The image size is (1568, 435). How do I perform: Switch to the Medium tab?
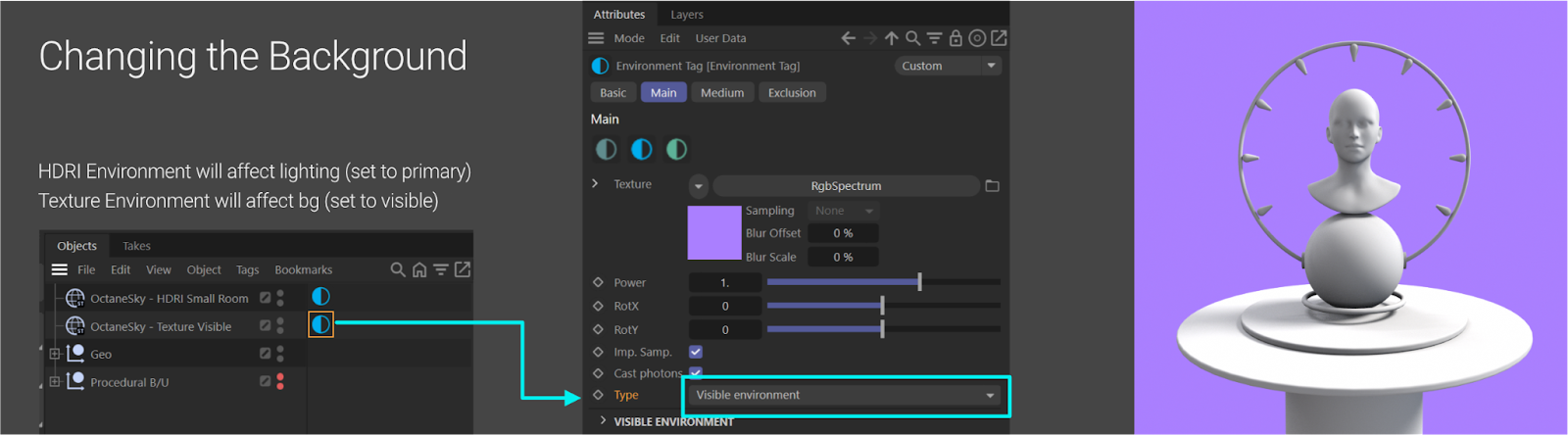pyautogui.click(x=722, y=92)
